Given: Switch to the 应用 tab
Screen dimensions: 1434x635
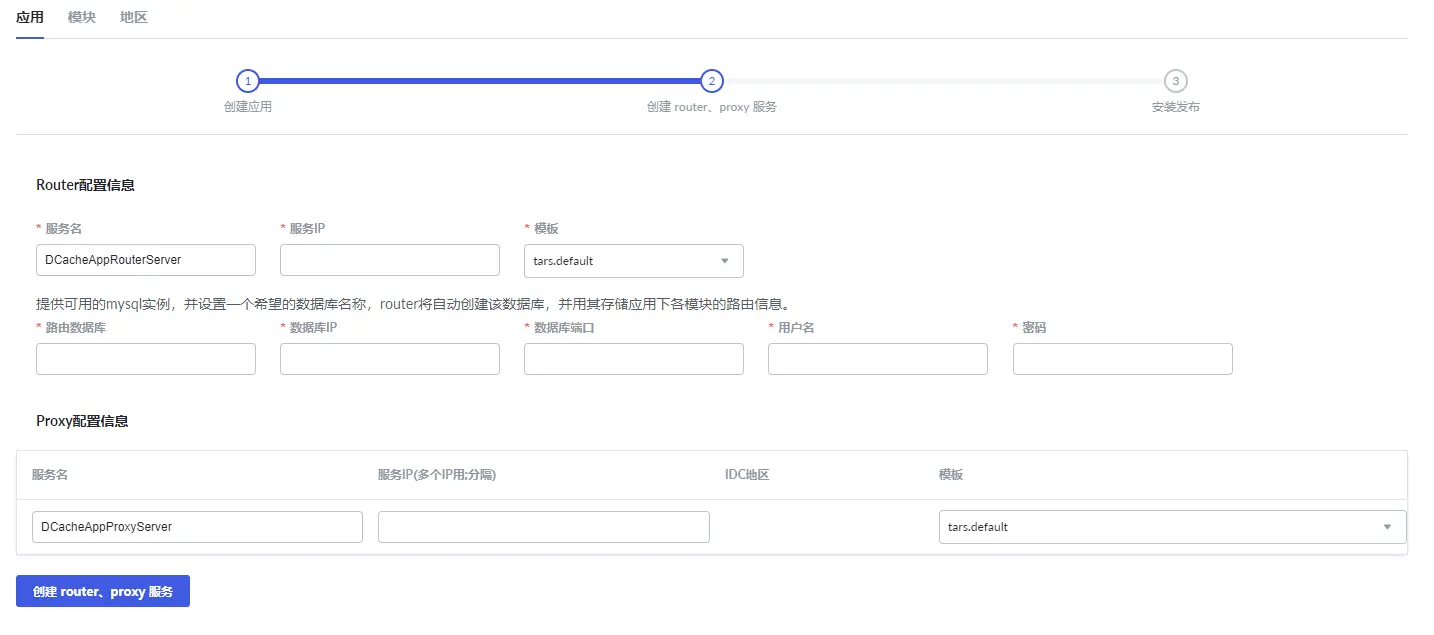Looking at the screenshot, I should pos(30,17).
